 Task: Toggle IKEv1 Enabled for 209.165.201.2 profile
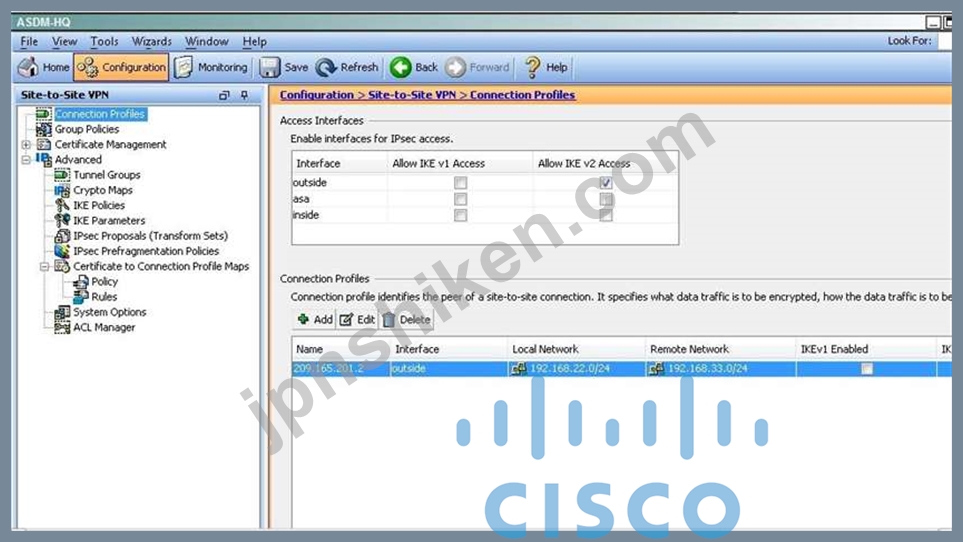[867, 369]
